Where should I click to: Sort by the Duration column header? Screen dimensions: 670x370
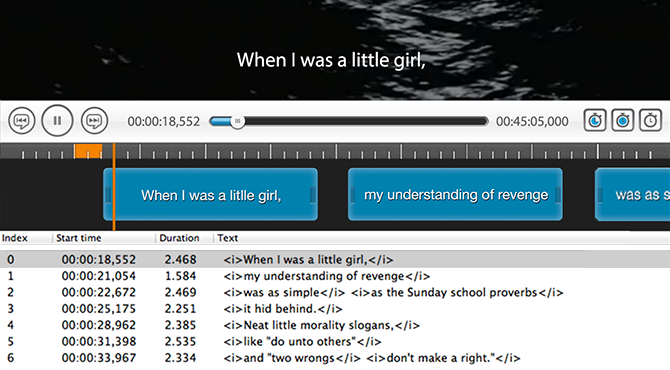tap(179, 238)
